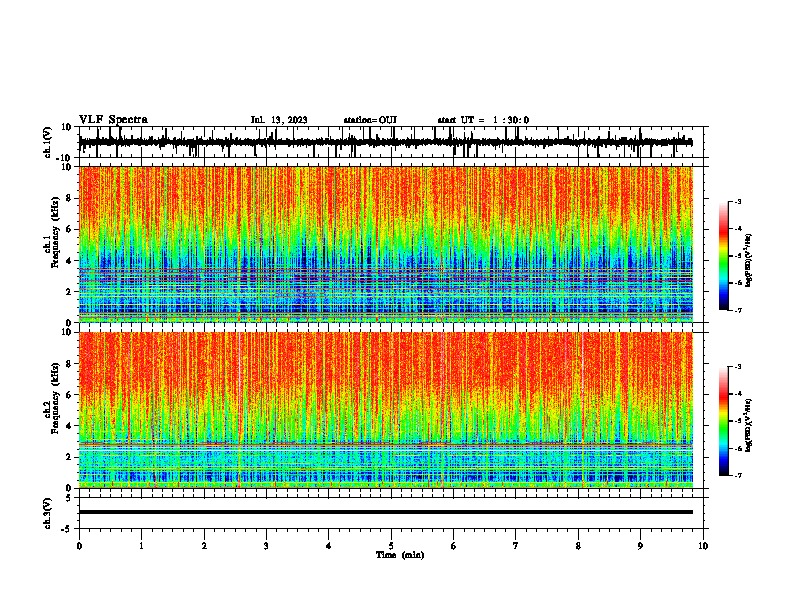This screenshot has width=792, height=612.
Task: Click the 8 kHz tick of ch.1 spectrogram
Action: pos(70,198)
